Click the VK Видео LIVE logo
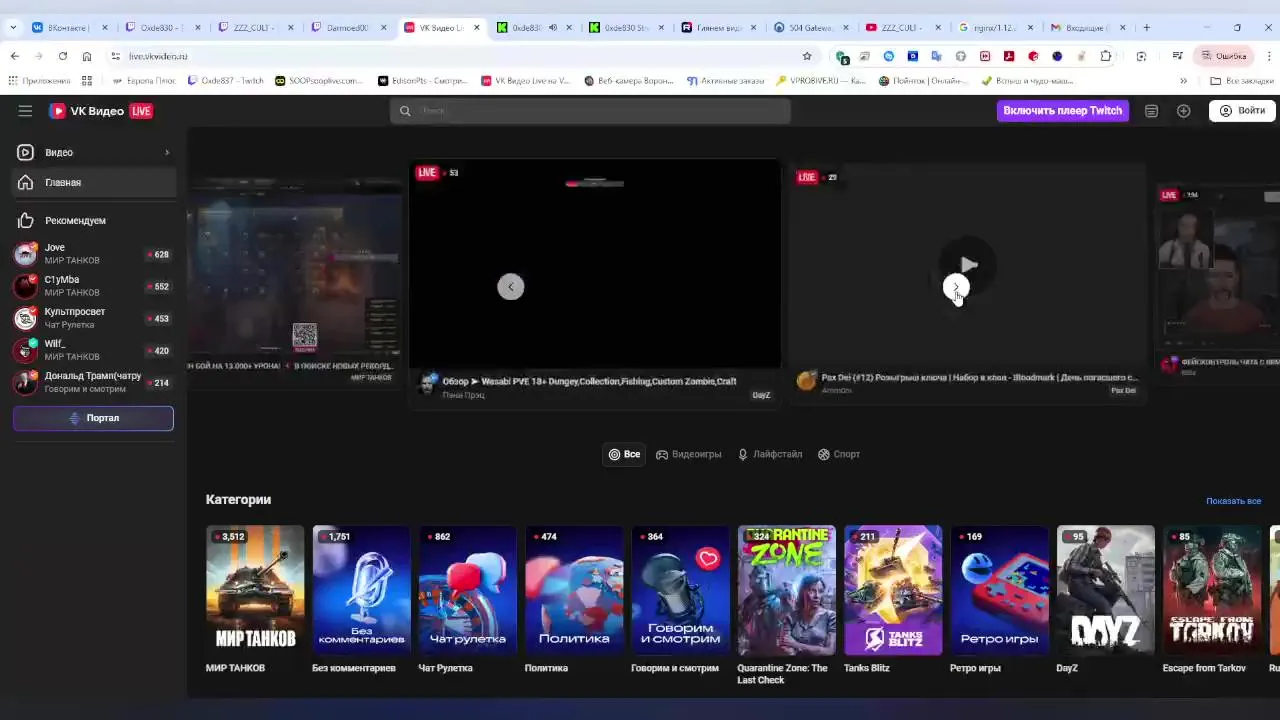Viewport: 1280px width, 720px height. click(101, 111)
